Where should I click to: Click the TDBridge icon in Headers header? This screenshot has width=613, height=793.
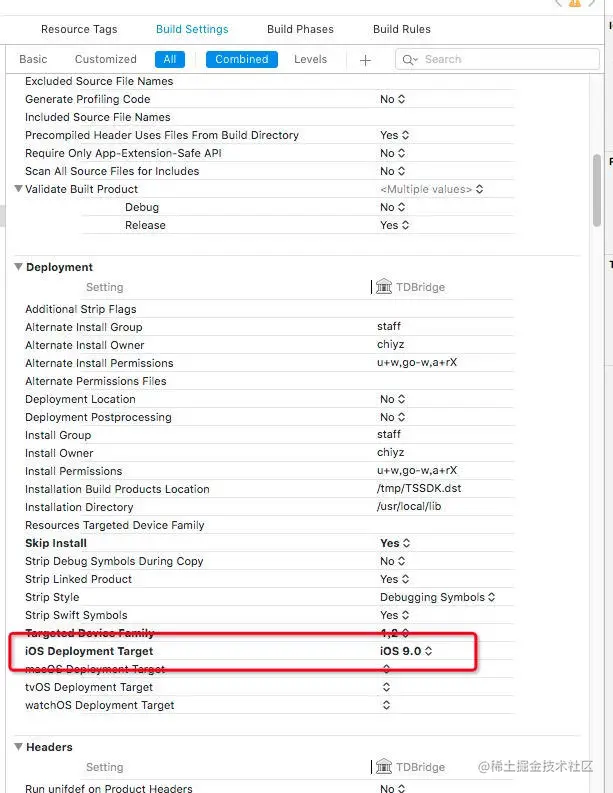(384, 766)
